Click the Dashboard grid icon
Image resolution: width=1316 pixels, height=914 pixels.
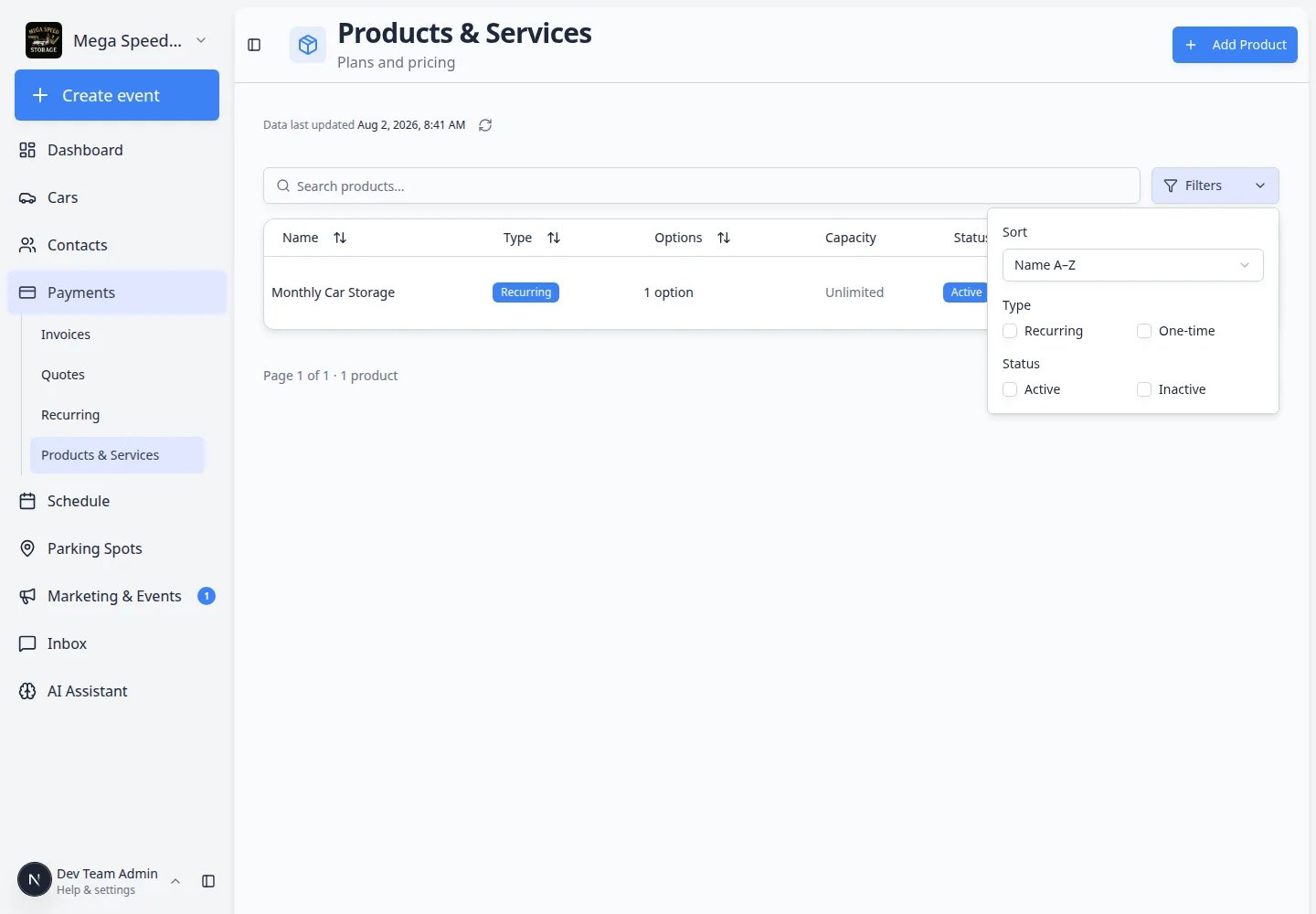click(27, 150)
